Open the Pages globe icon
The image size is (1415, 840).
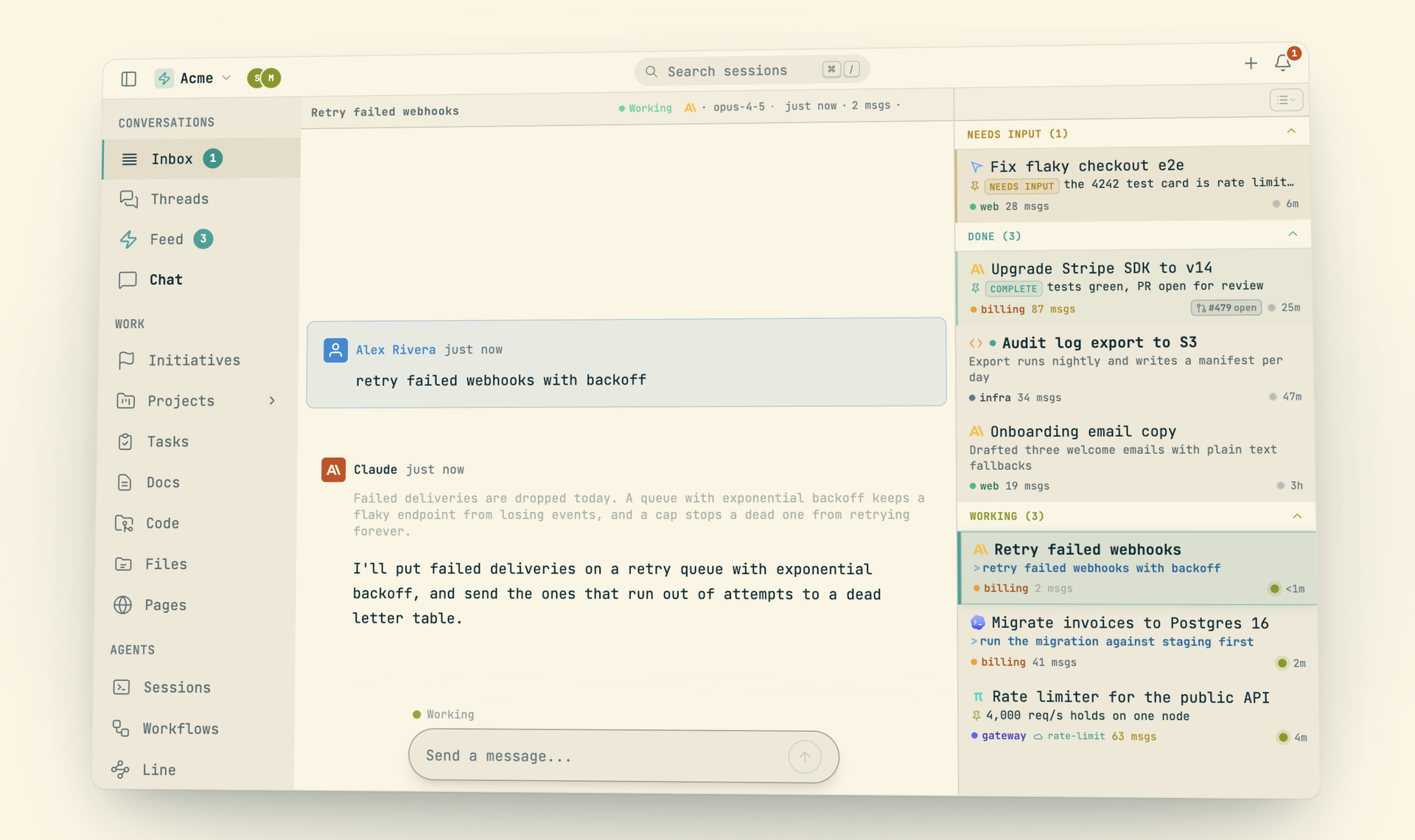tap(122, 605)
